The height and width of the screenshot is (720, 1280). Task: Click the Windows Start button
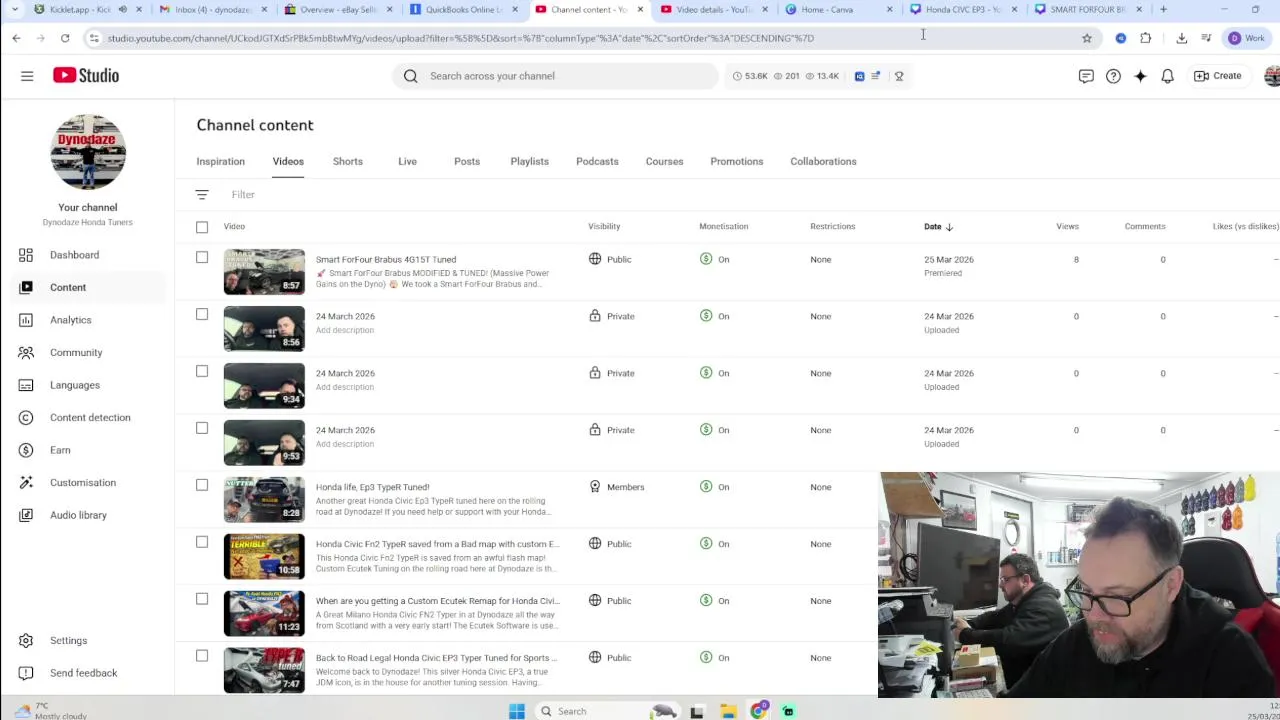click(x=516, y=711)
